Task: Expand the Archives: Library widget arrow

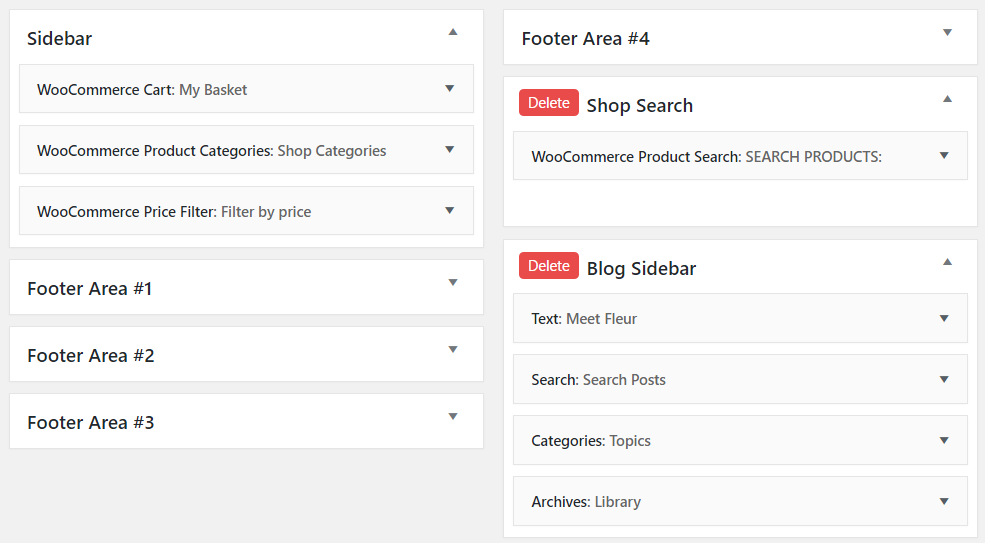Action: (943, 502)
